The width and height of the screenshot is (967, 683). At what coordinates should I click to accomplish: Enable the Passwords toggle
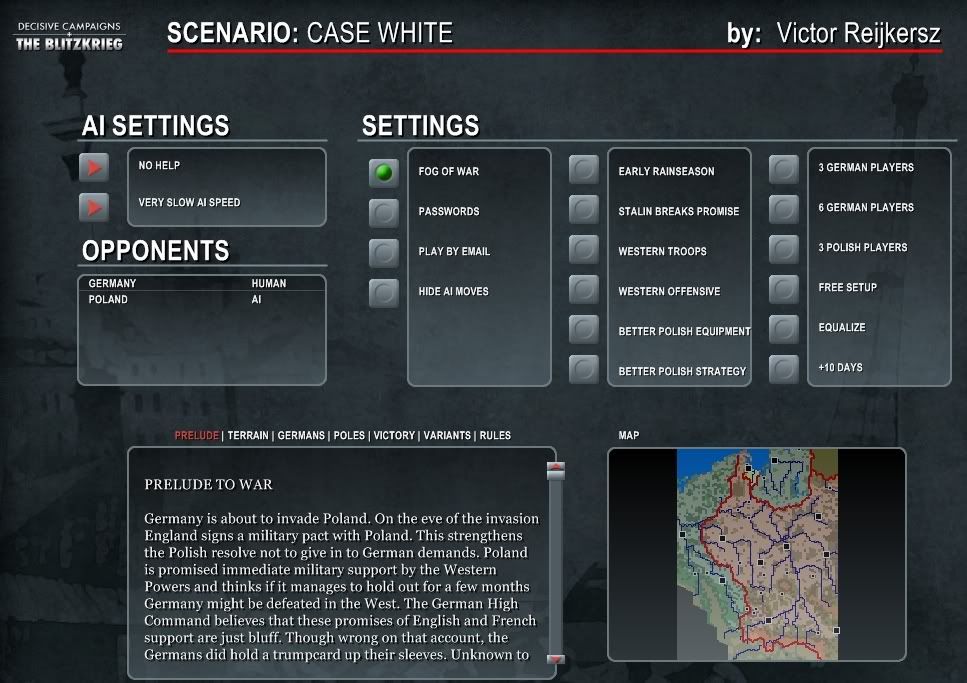(x=384, y=213)
